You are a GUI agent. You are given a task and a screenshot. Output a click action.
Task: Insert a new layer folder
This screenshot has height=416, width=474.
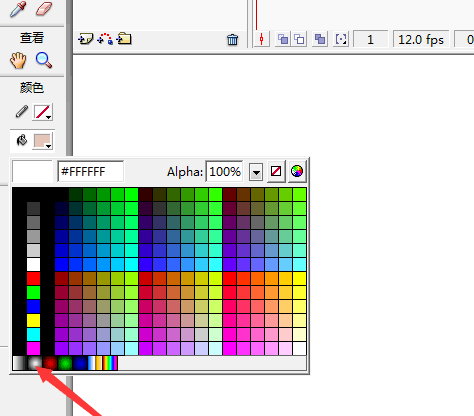click(x=124, y=39)
